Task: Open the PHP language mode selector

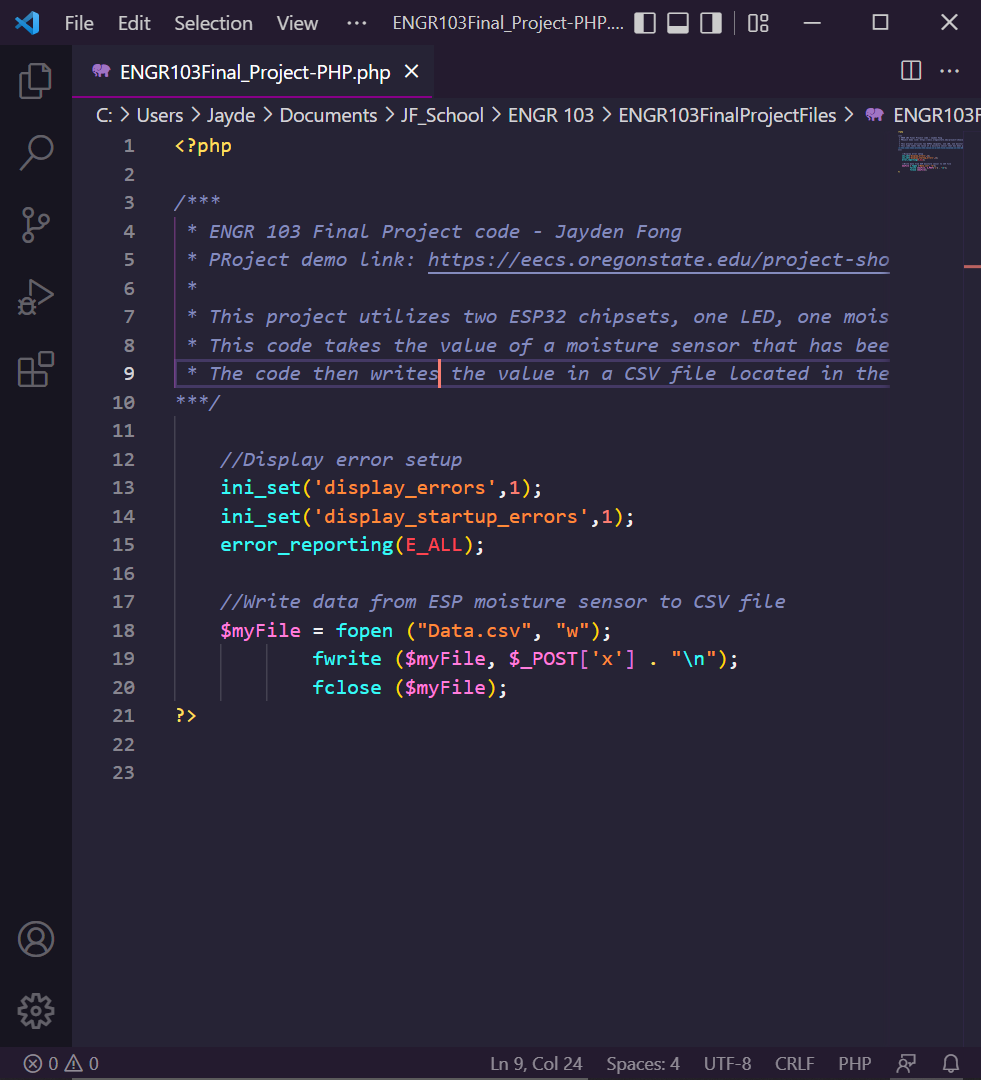Action: point(854,1063)
